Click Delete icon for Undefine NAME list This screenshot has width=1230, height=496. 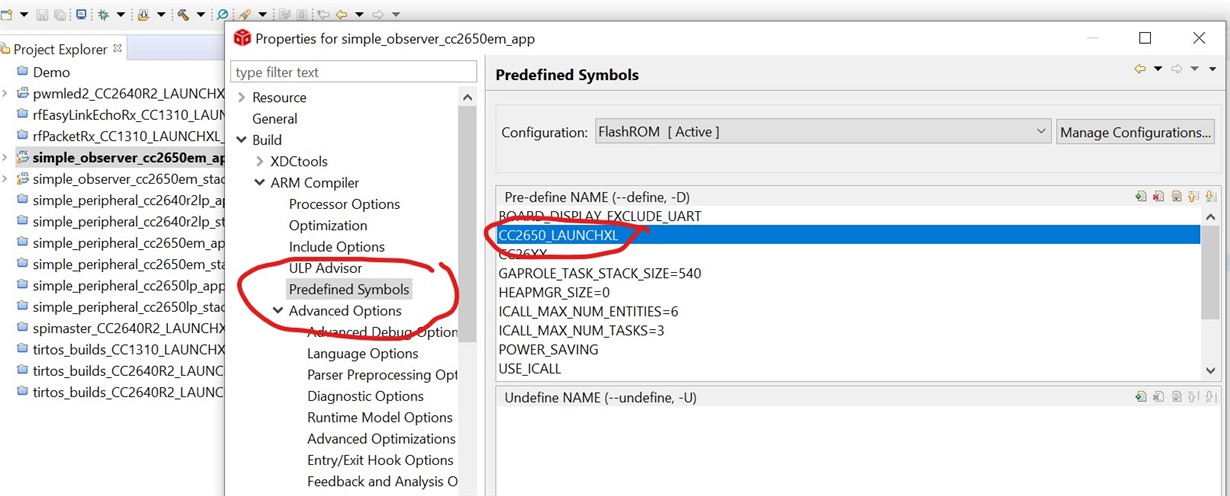click(1158, 397)
